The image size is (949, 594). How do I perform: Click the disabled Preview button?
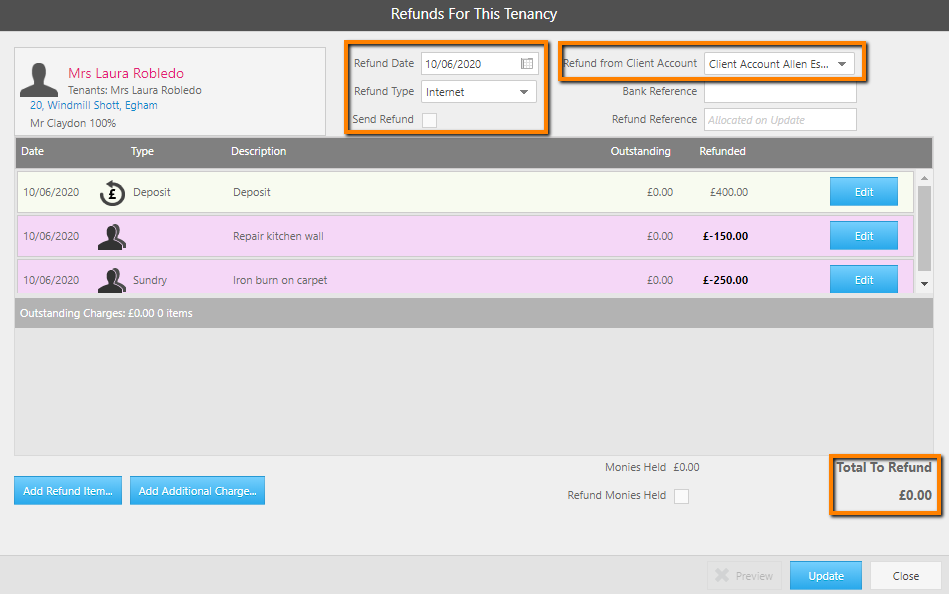tap(744, 576)
